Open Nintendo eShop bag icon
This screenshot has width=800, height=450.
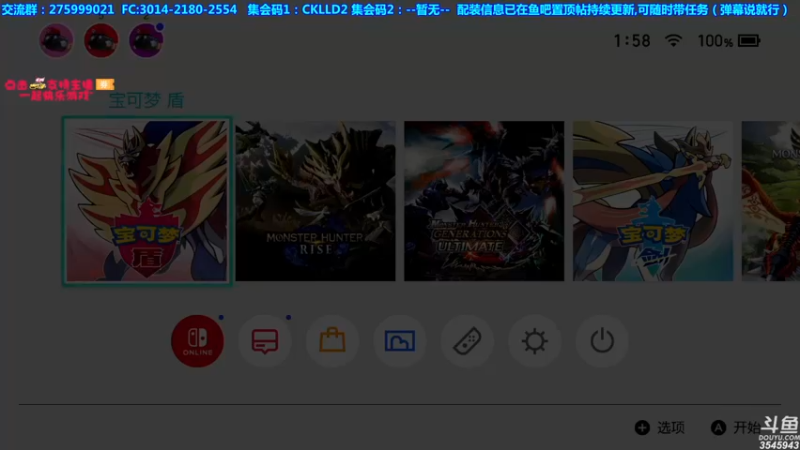click(332, 341)
